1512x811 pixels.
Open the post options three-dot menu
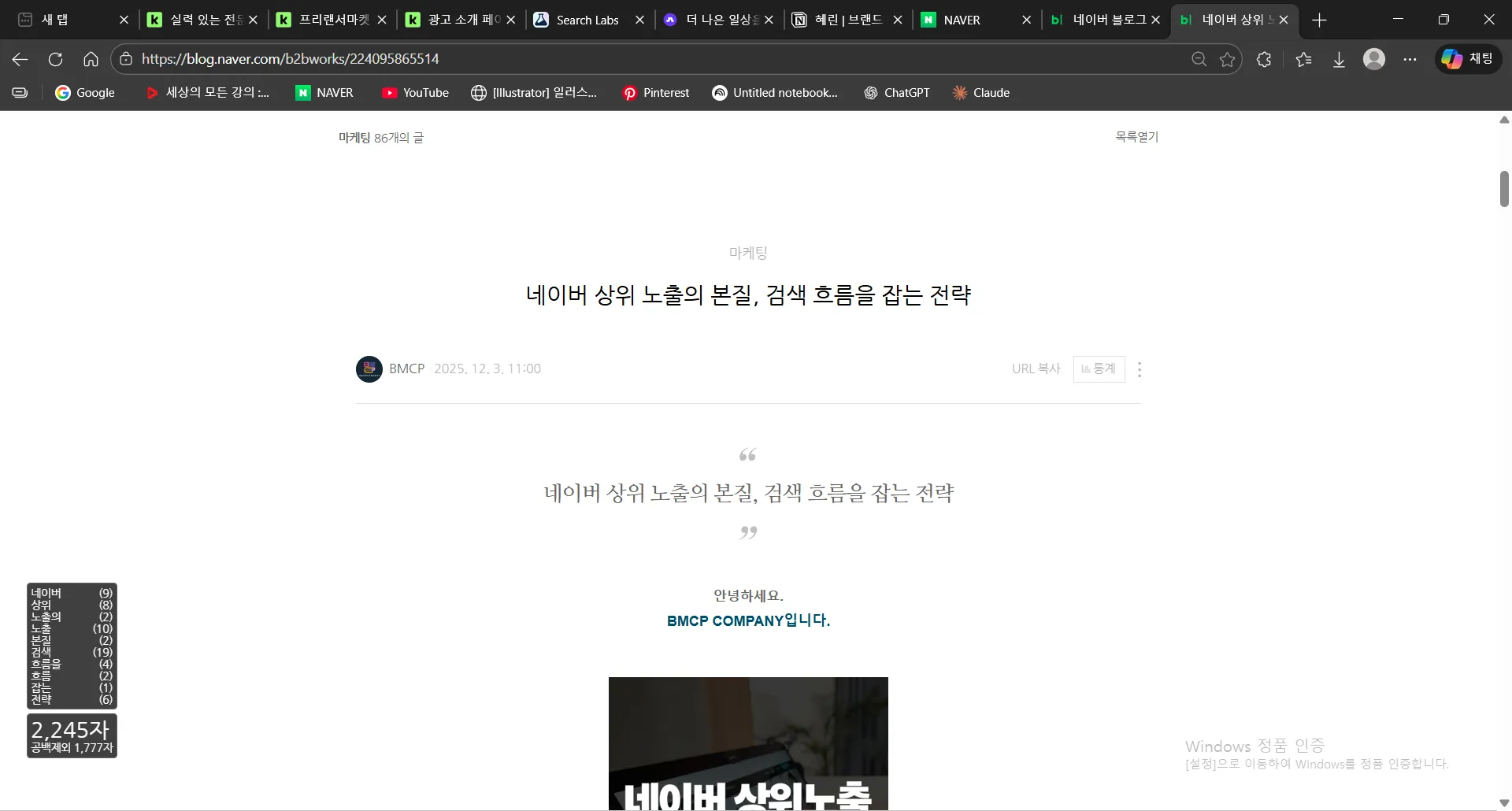point(1140,368)
